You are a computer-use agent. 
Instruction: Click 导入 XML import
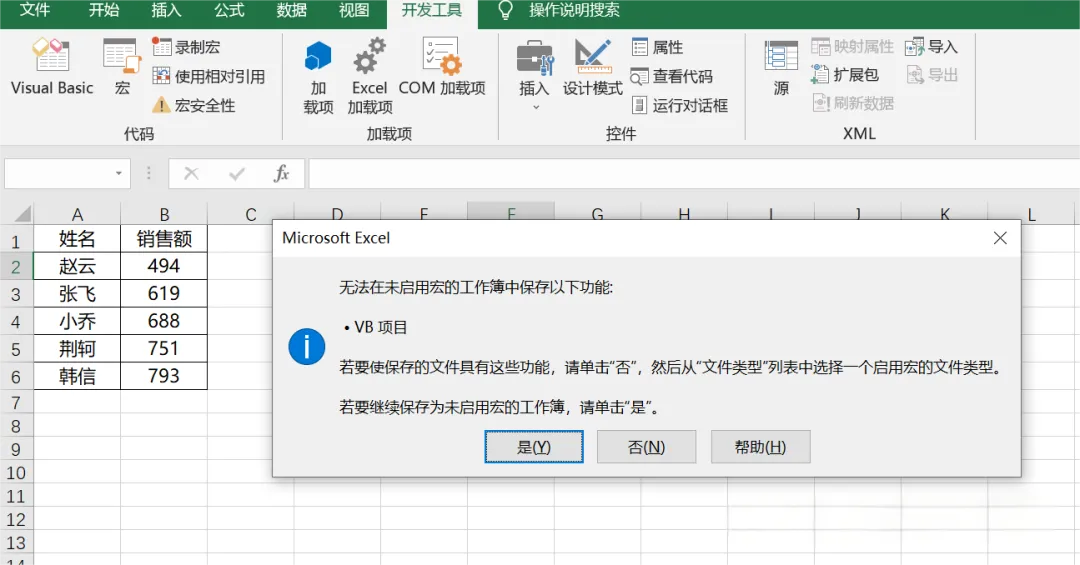(x=931, y=47)
